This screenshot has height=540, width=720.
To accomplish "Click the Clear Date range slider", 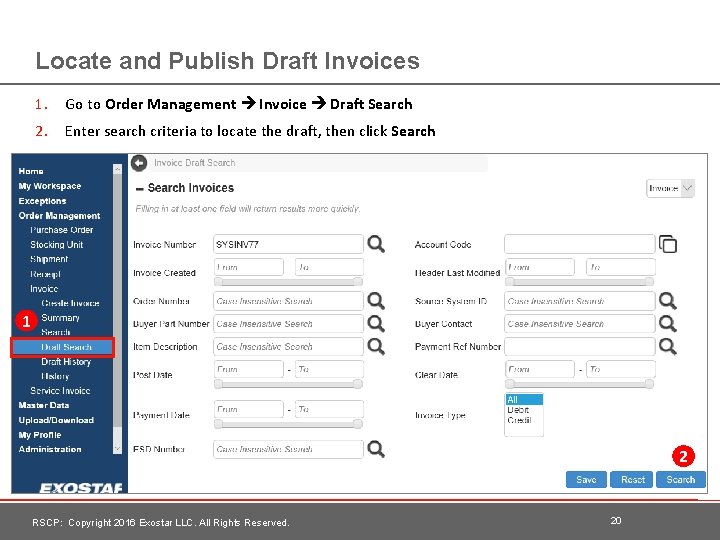I will click(579, 384).
